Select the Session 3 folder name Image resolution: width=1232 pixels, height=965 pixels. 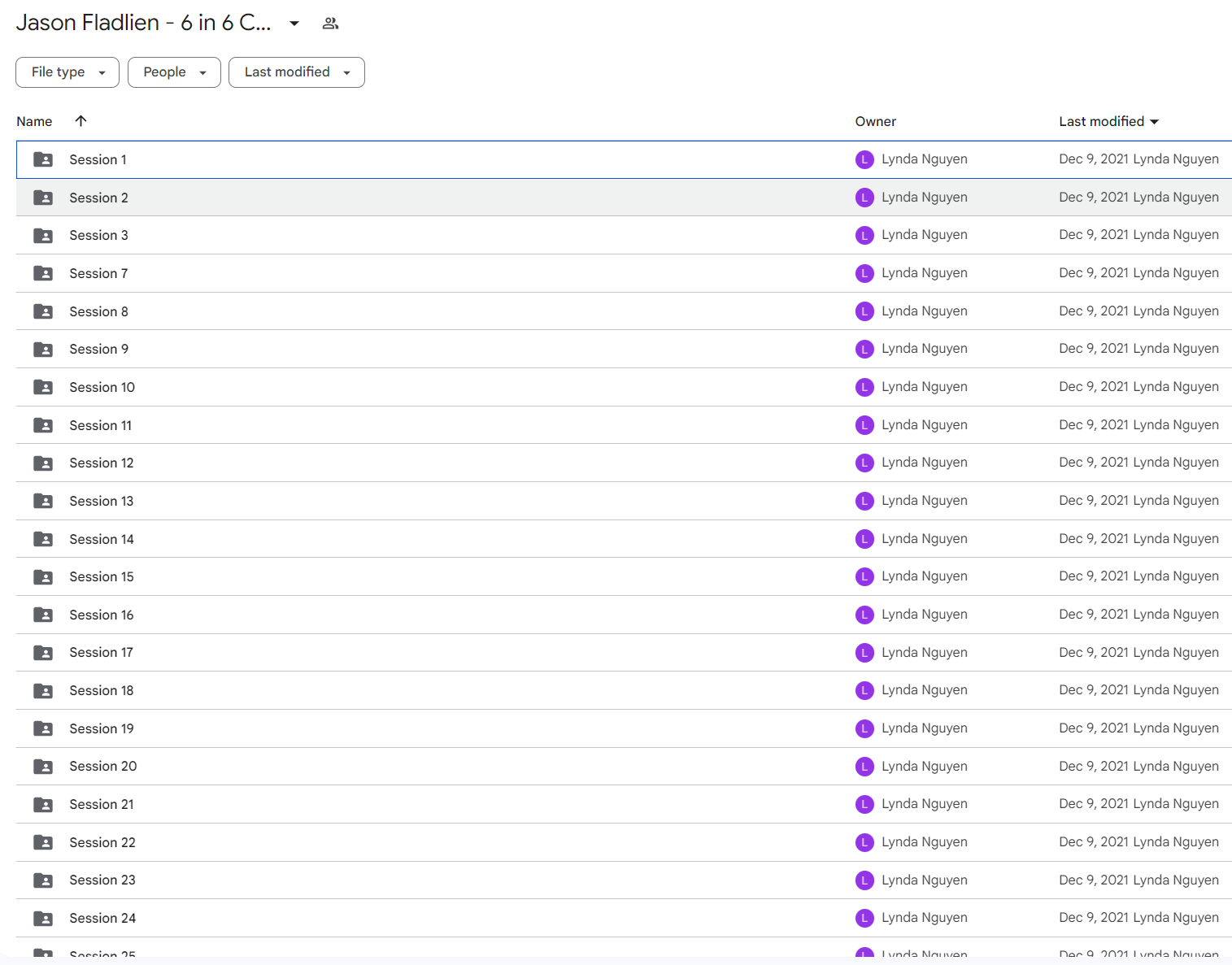pos(98,235)
